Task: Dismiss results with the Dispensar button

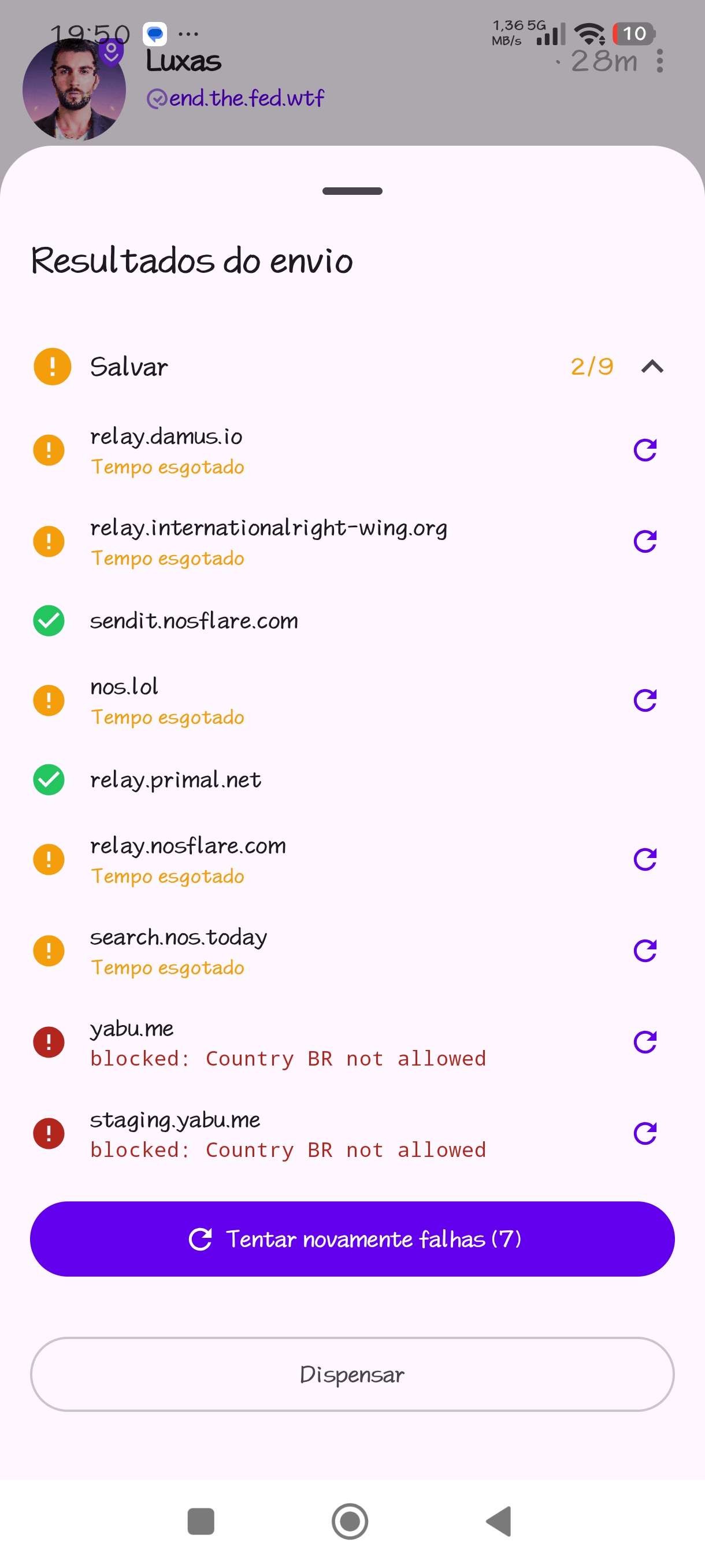Action: pos(352,1374)
